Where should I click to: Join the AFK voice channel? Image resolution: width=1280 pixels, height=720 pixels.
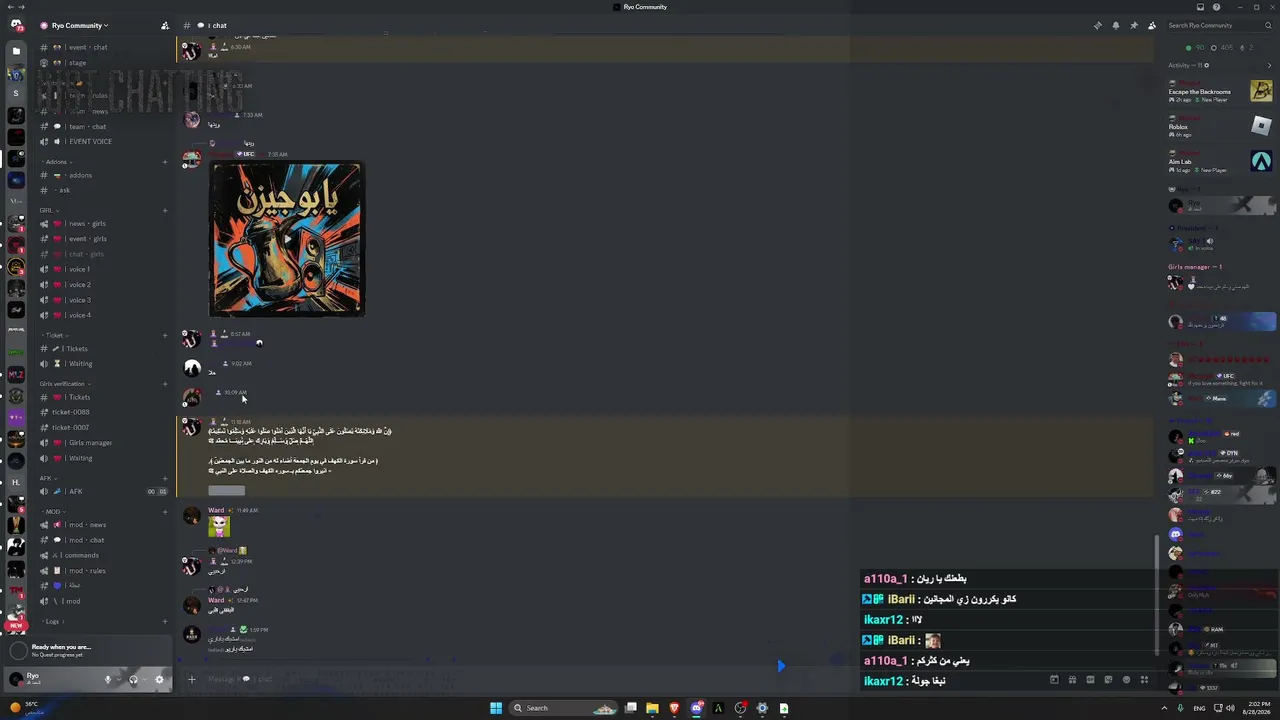tap(104, 491)
